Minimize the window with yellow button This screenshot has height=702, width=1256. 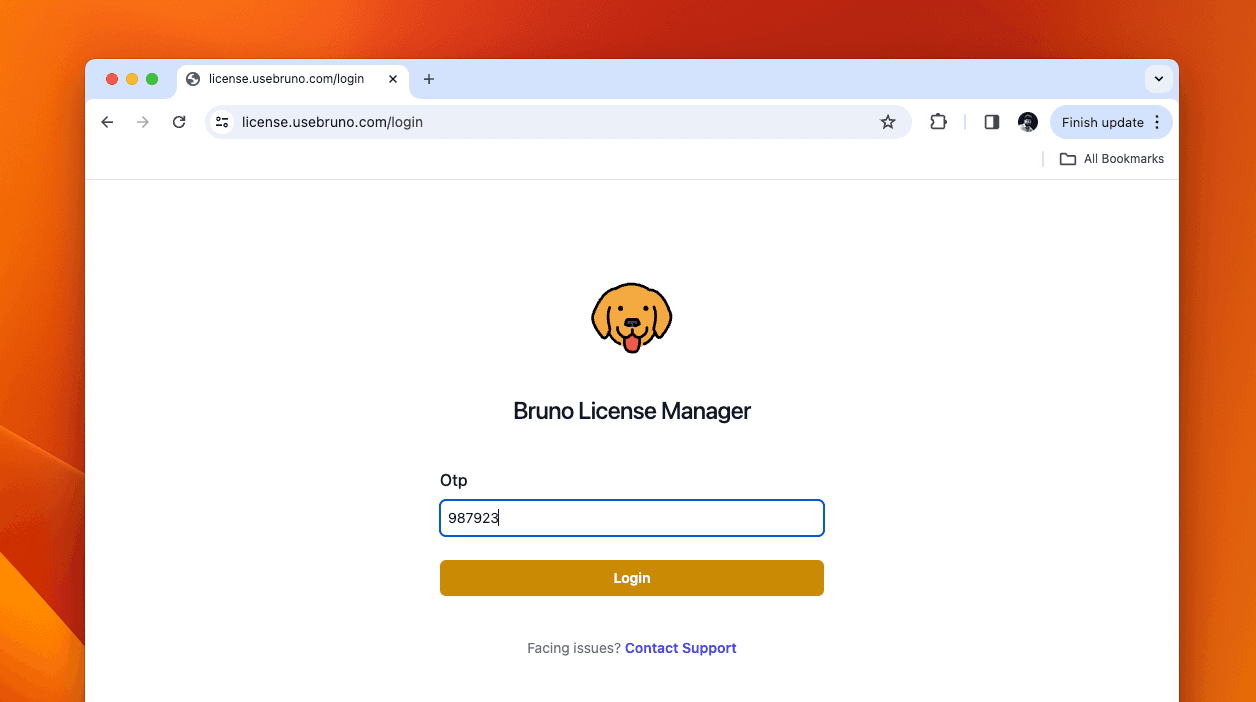(x=132, y=79)
